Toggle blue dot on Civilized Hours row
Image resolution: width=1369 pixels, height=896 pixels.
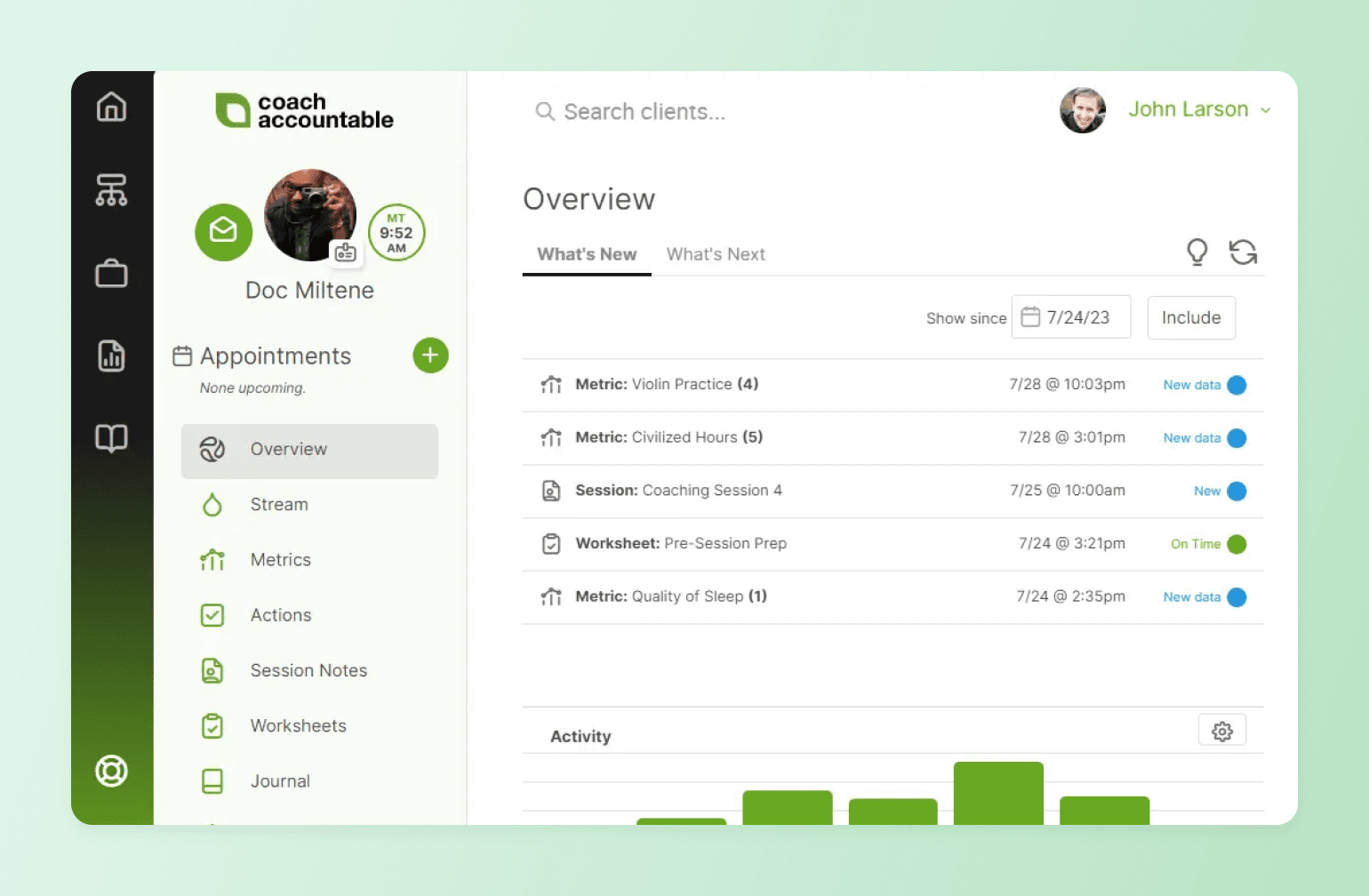point(1237,438)
